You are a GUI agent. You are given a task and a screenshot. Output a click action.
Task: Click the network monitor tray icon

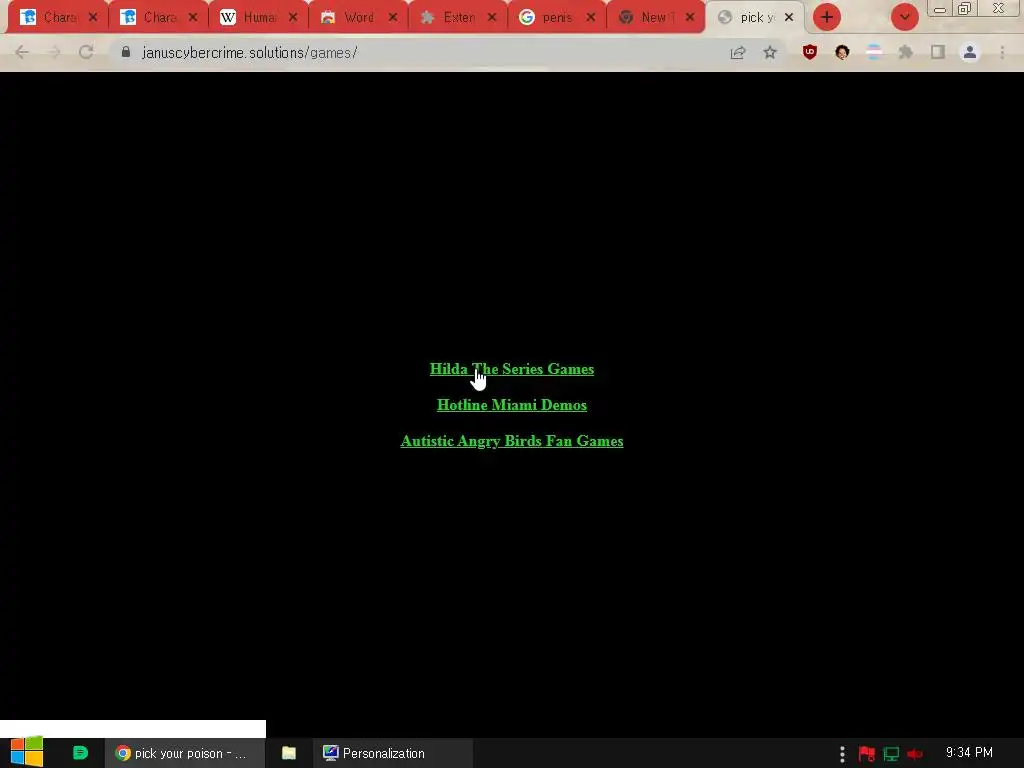click(891, 754)
